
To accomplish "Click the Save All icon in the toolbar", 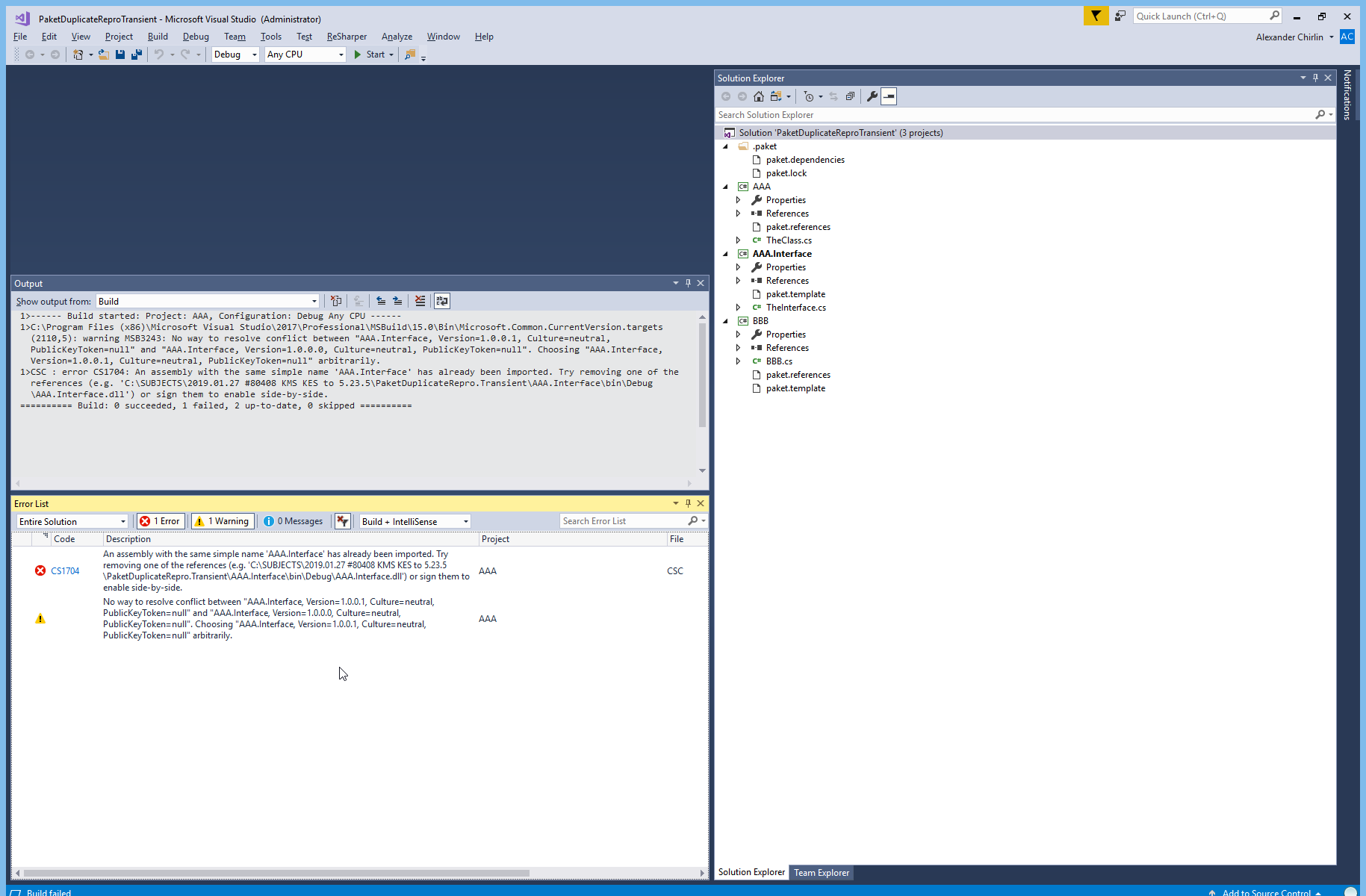I will click(x=135, y=54).
